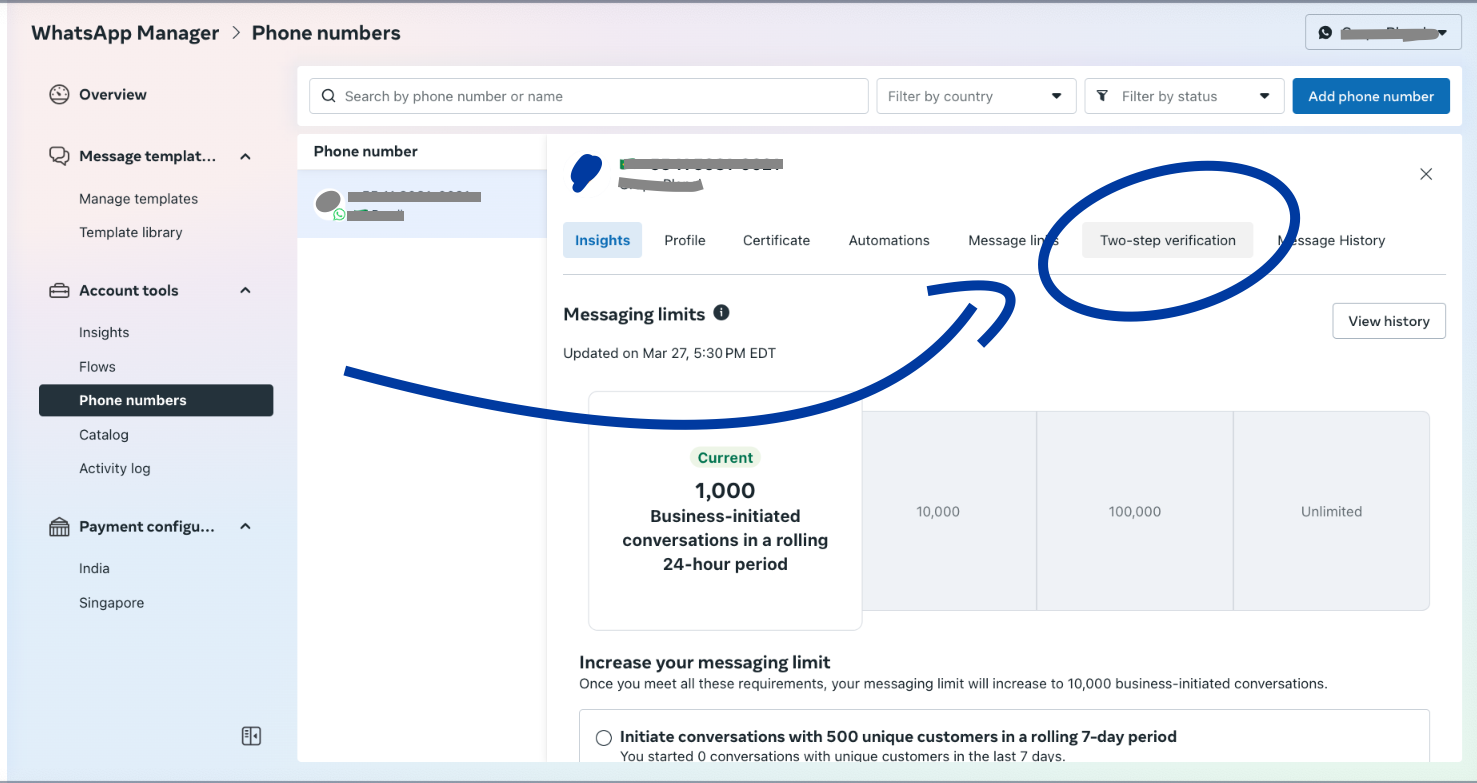Click the Overview gauge icon
Screen dimensions: 1477x783
(x=59, y=95)
